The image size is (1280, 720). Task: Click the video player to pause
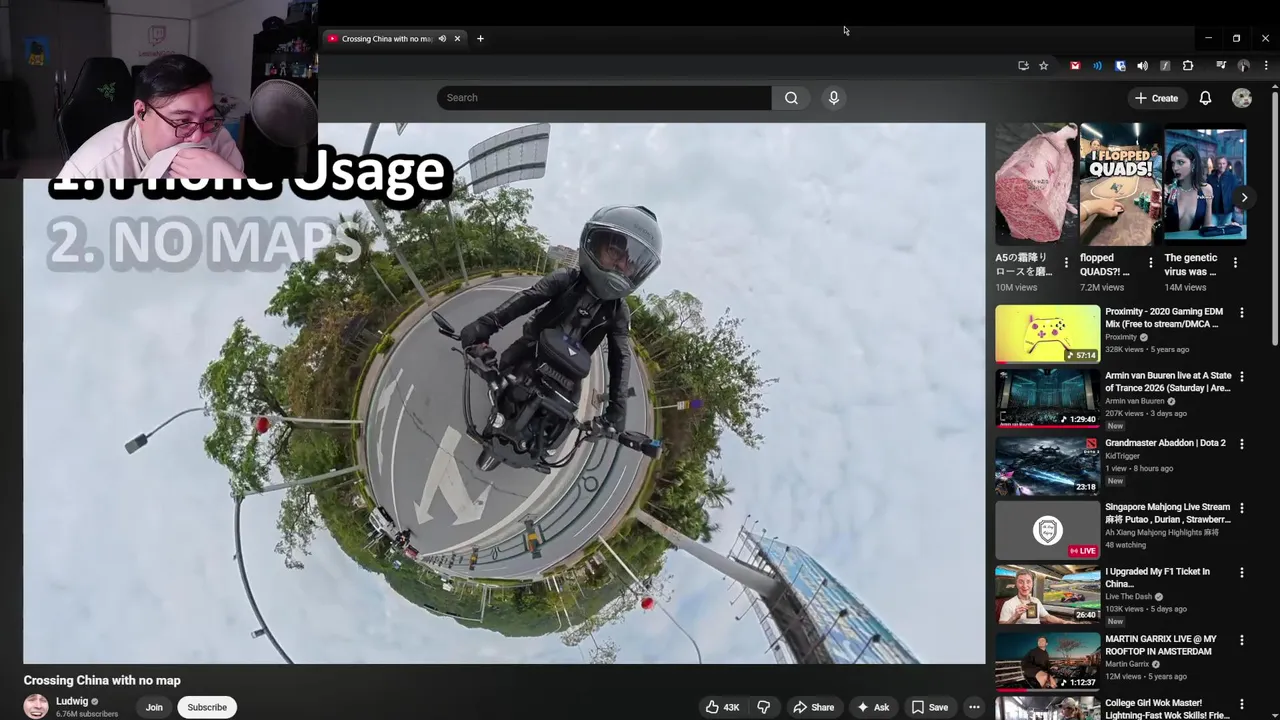coord(504,393)
